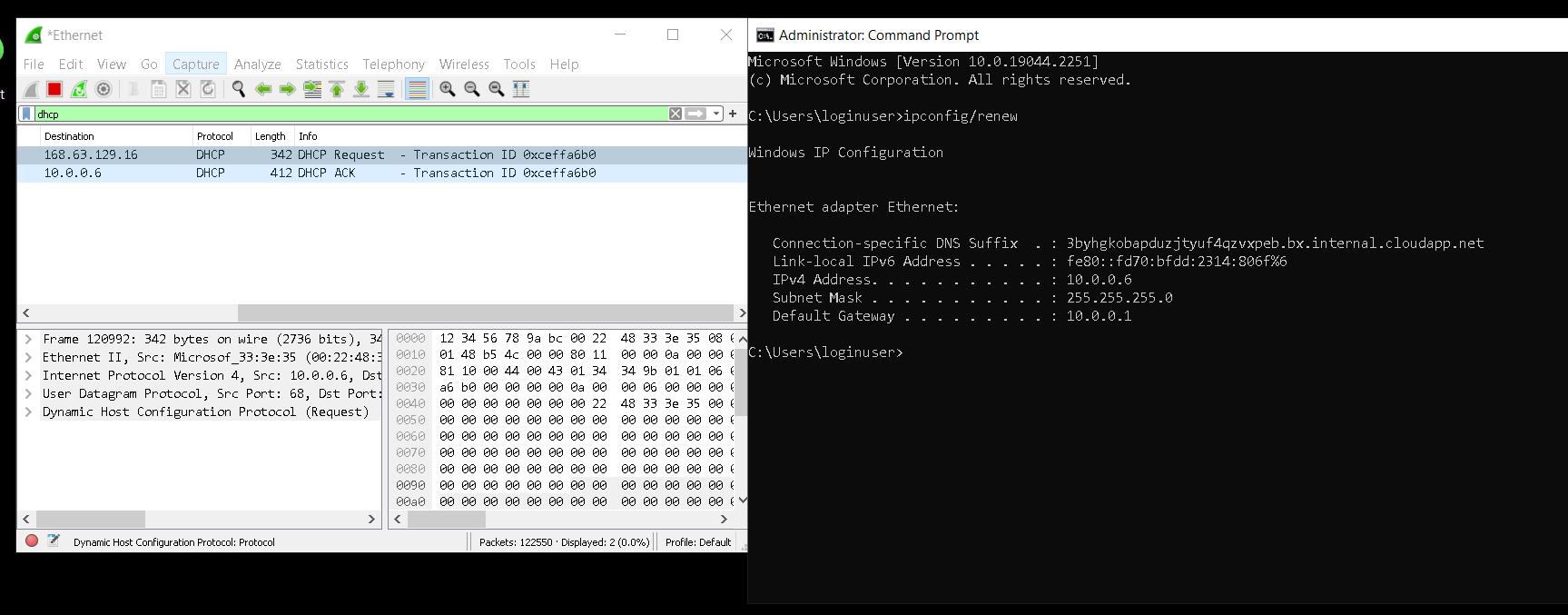
Task: Open the File menu
Action: coord(34,64)
